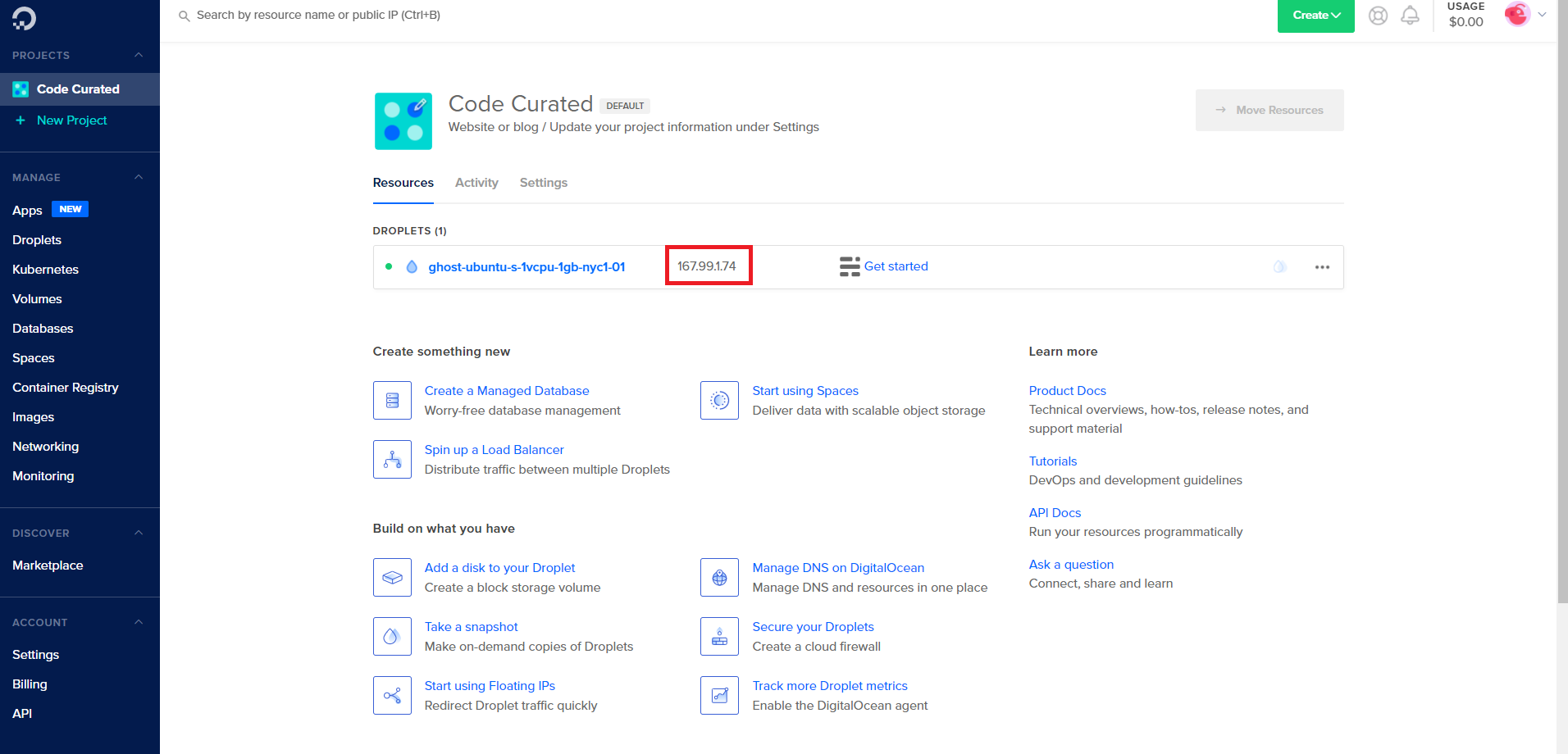
Task: Collapse the Projects sidebar section
Action: click(x=139, y=55)
